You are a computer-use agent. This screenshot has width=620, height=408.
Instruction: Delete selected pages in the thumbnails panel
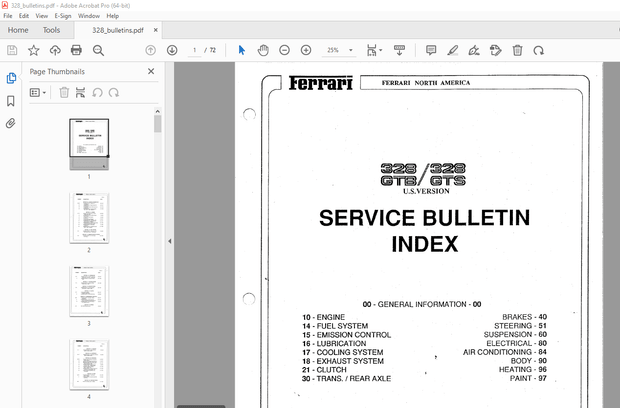coord(64,93)
